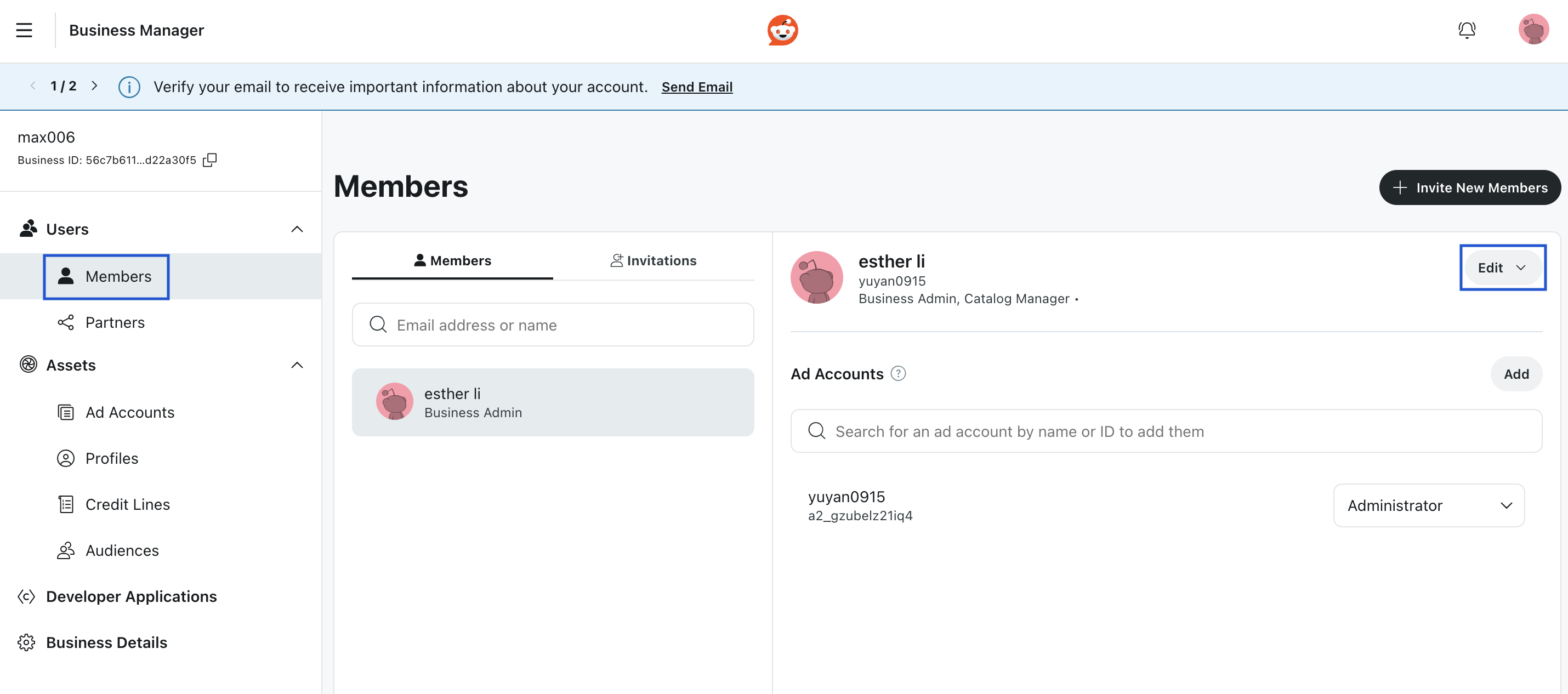Open Members in the sidebar
Image resolution: width=1568 pixels, height=694 pixels.
161,276
